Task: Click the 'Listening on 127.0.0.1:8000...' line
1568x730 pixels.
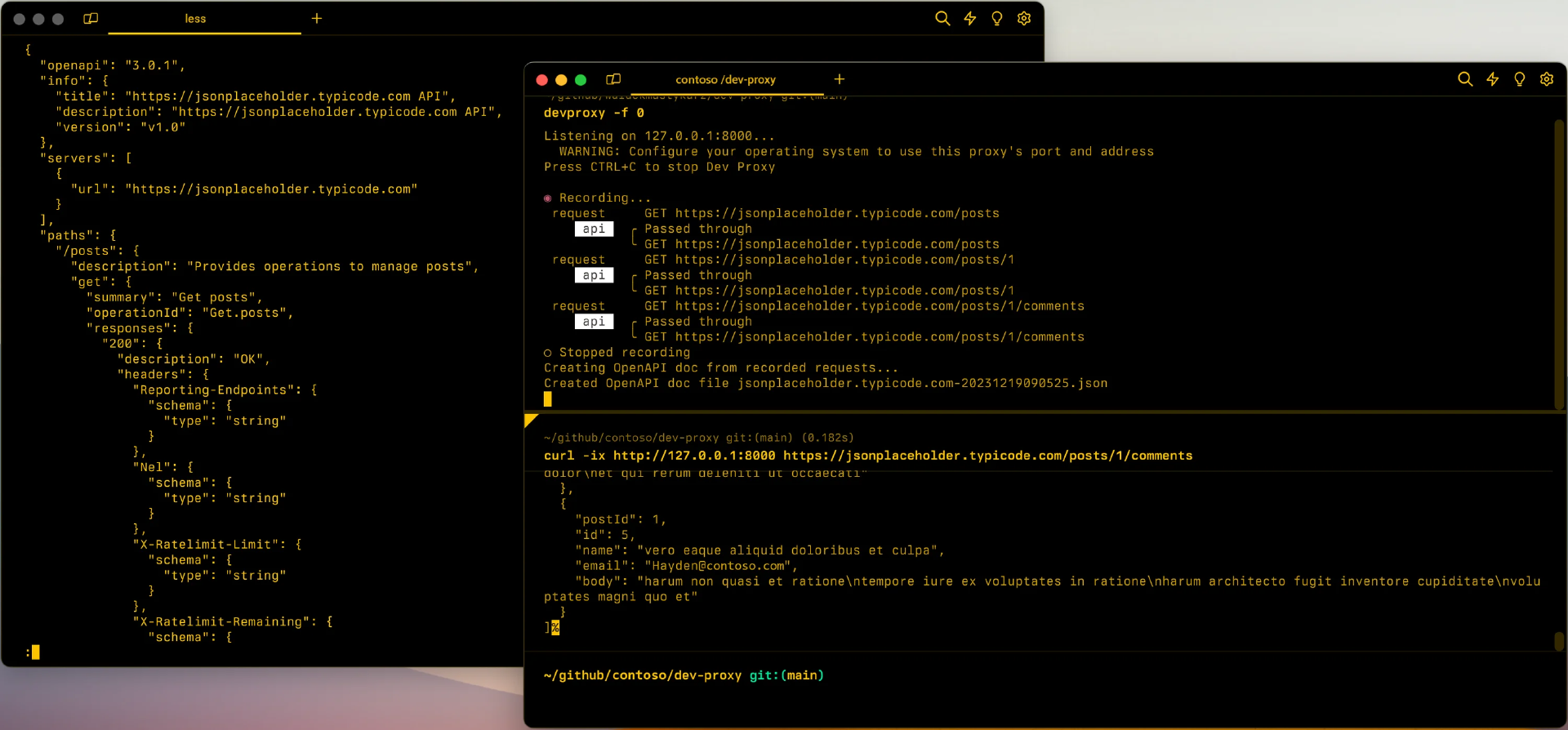Action: [x=659, y=136]
